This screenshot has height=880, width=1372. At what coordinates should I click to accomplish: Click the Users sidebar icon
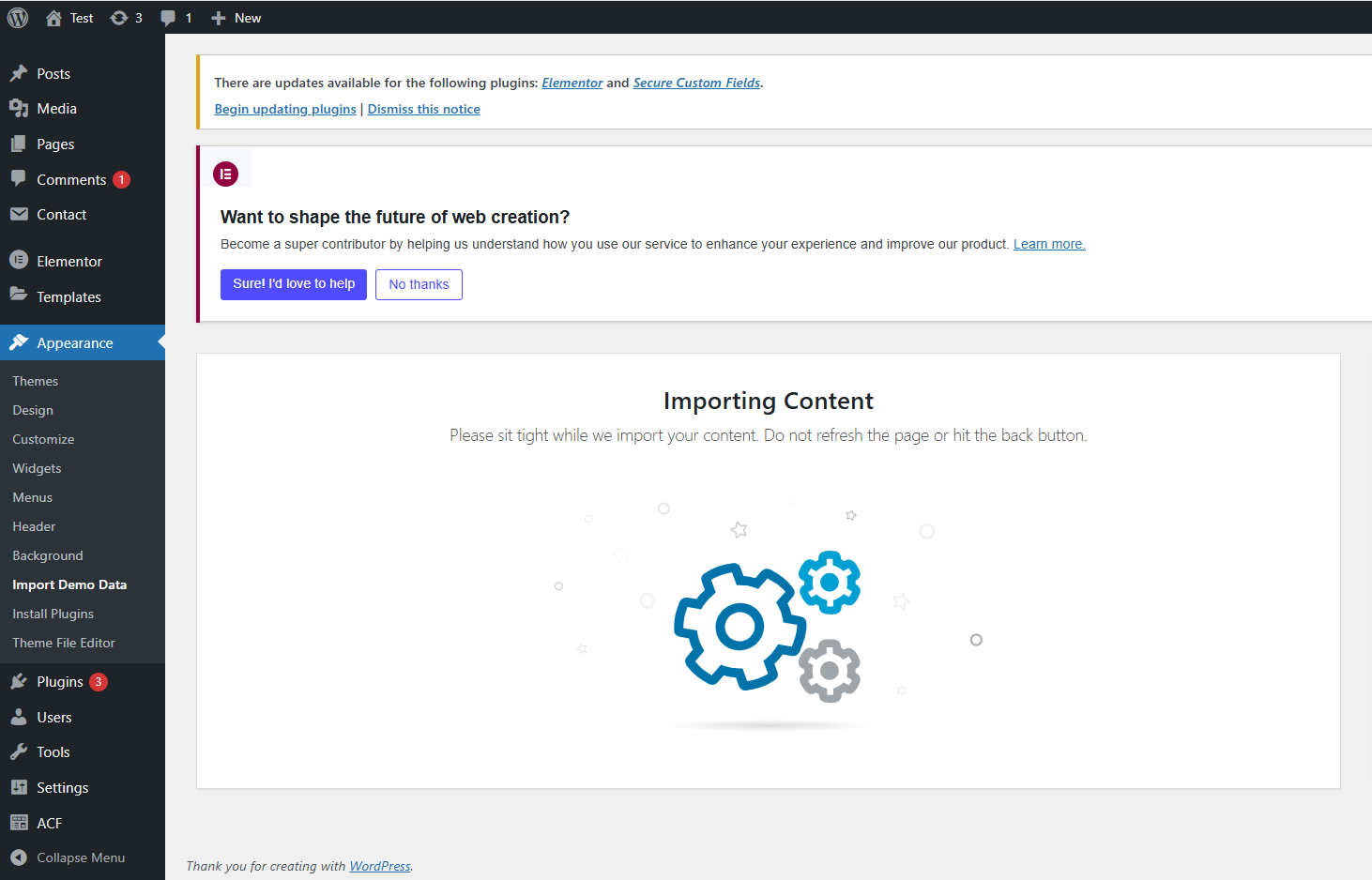tap(19, 718)
